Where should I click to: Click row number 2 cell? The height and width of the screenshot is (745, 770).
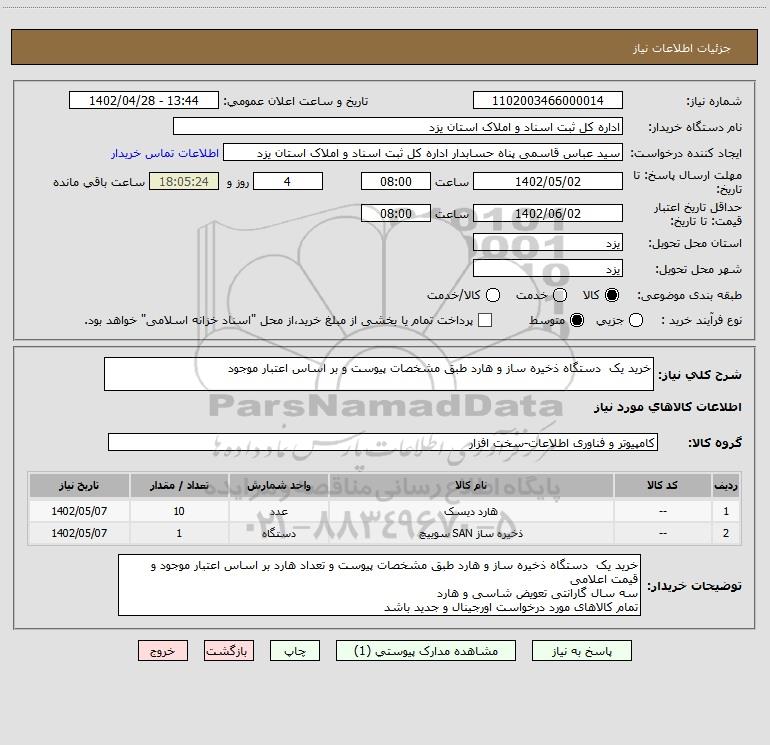point(726,533)
